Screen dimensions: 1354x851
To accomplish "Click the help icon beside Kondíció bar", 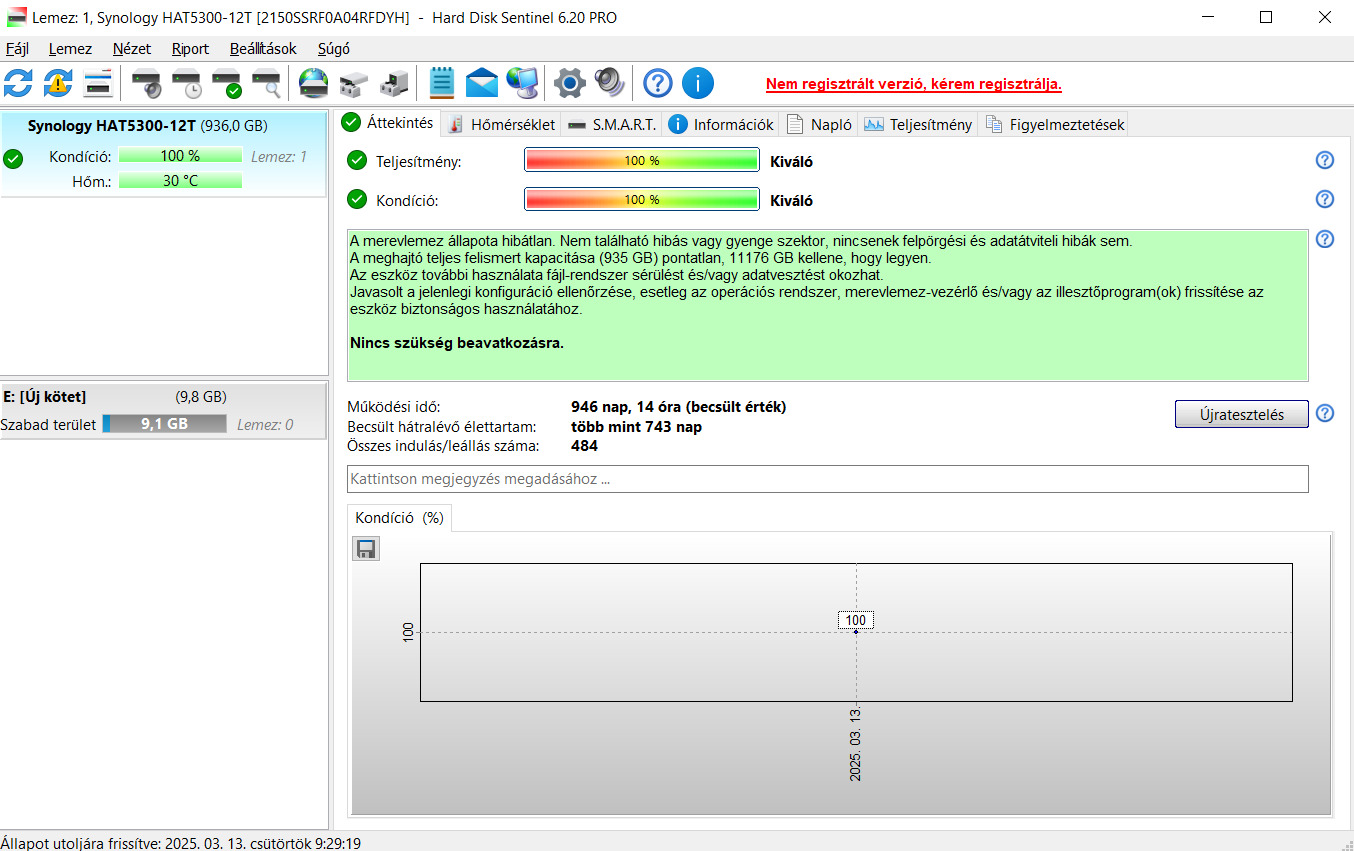I will coord(1325,199).
